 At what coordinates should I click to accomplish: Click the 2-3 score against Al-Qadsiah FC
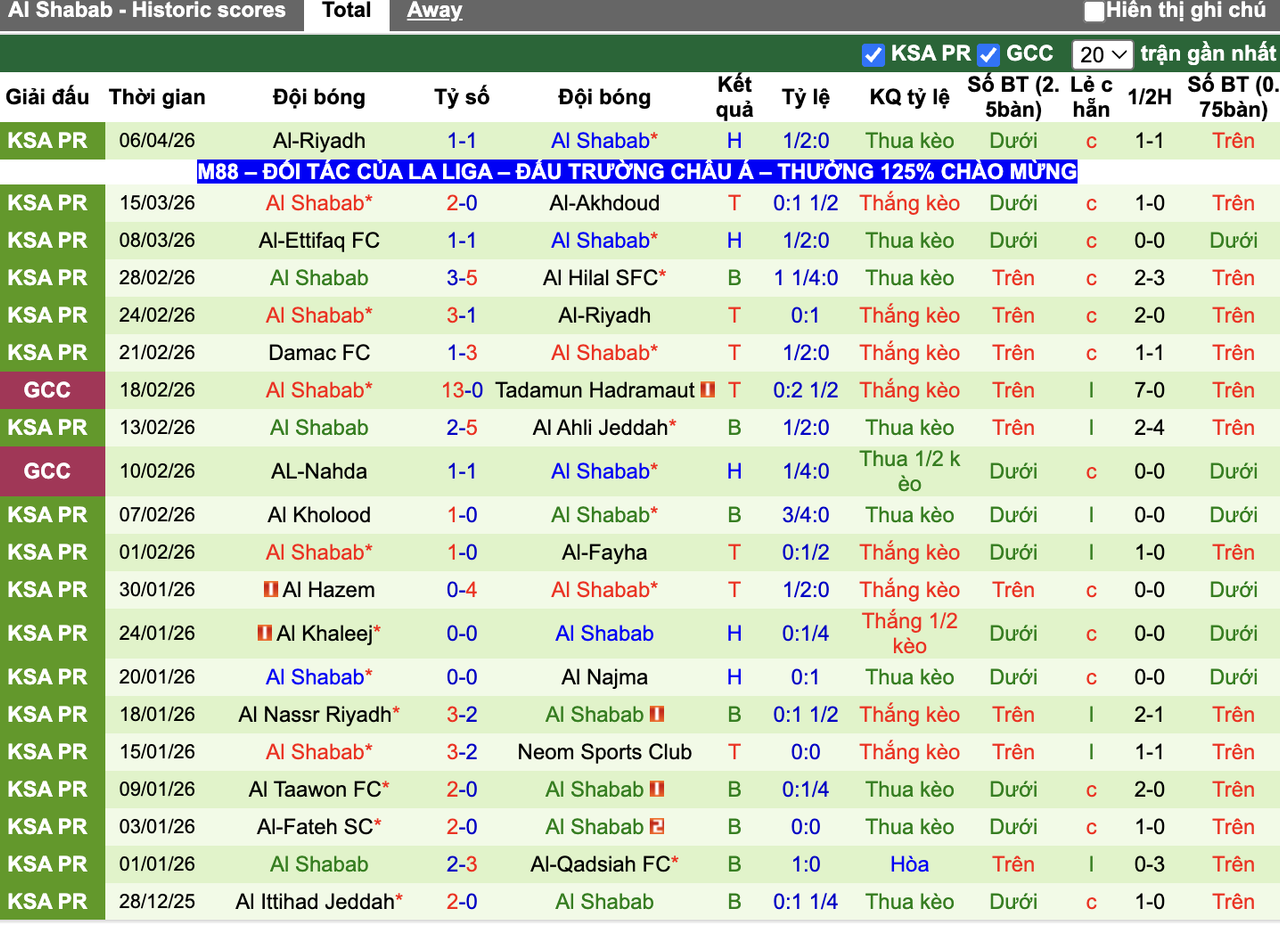click(462, 865)
